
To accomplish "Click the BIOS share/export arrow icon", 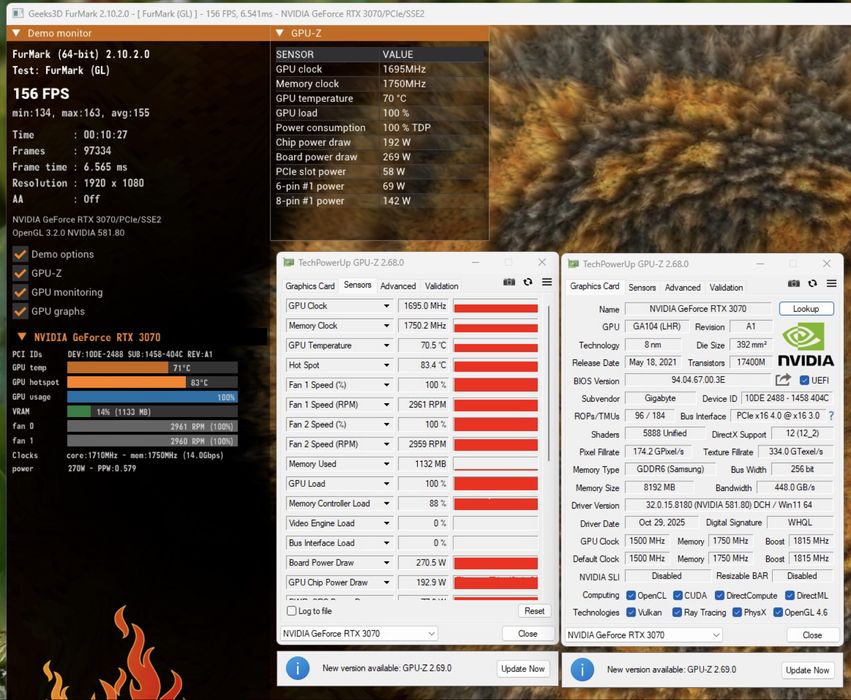I will tap(783, 380).
